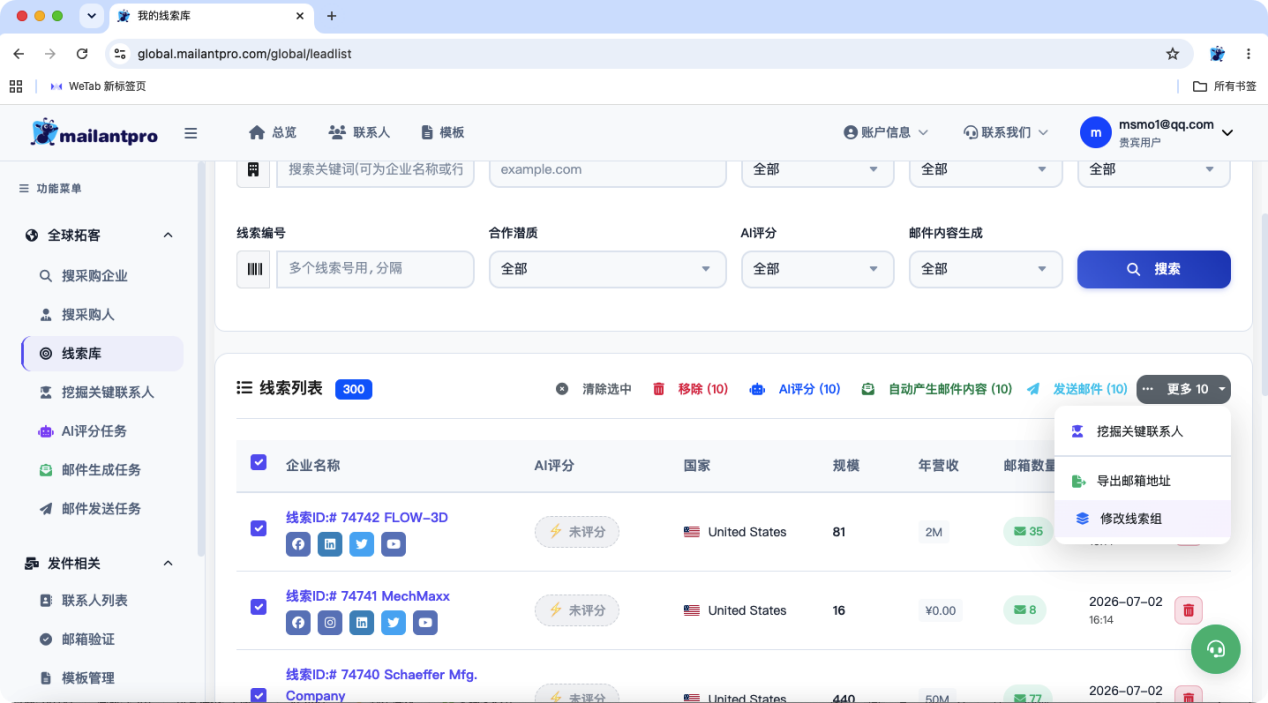
Task: Click 清除选中 to clear selection
Action: click(x=594, y=389)
